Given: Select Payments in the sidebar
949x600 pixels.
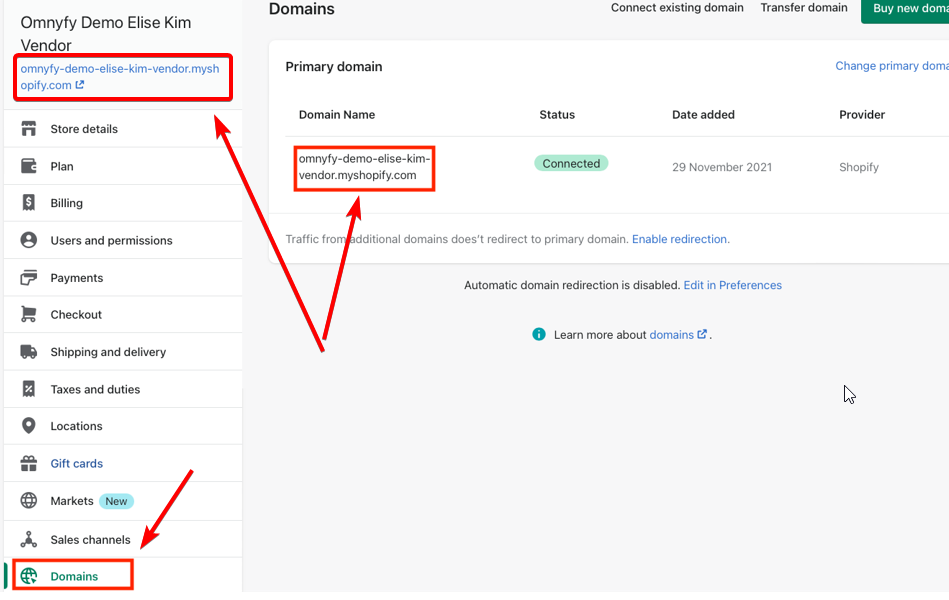Looking at the screenshot, I should point(123,277).
